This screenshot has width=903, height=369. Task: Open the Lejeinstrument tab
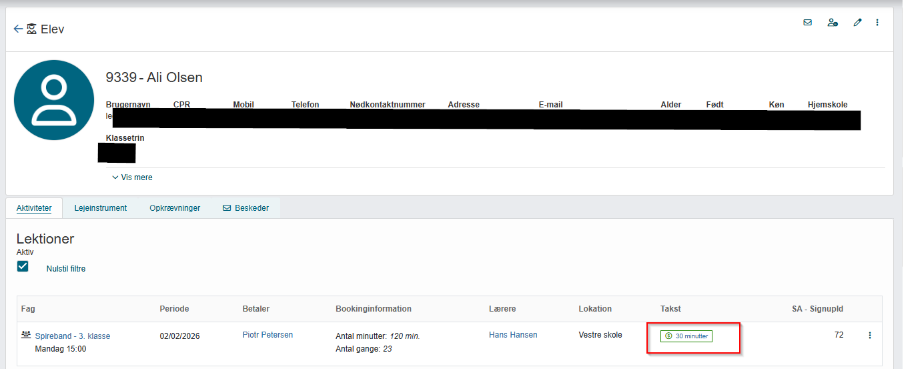tap(100, 208)
